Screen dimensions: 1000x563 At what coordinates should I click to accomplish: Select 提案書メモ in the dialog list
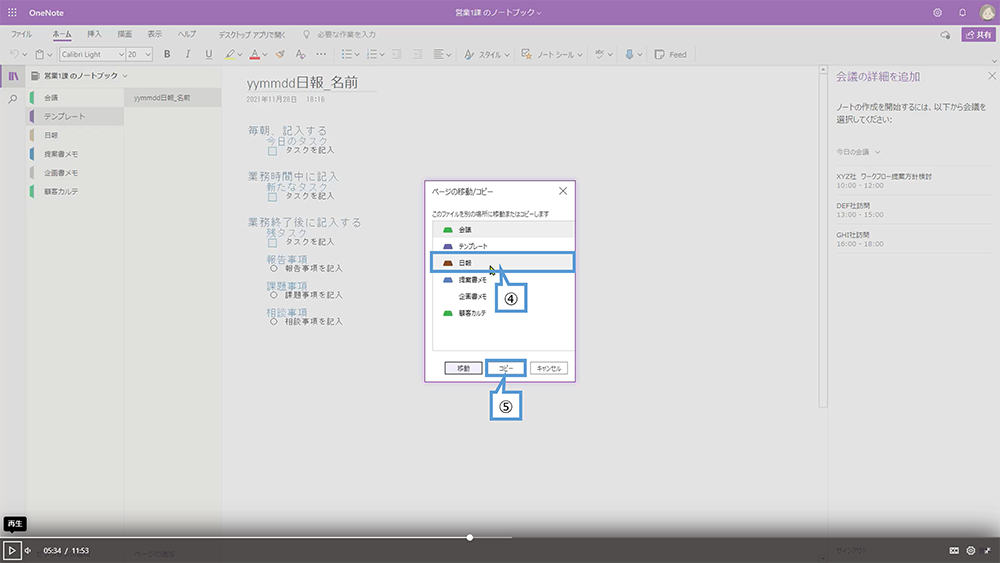[503, 279]
